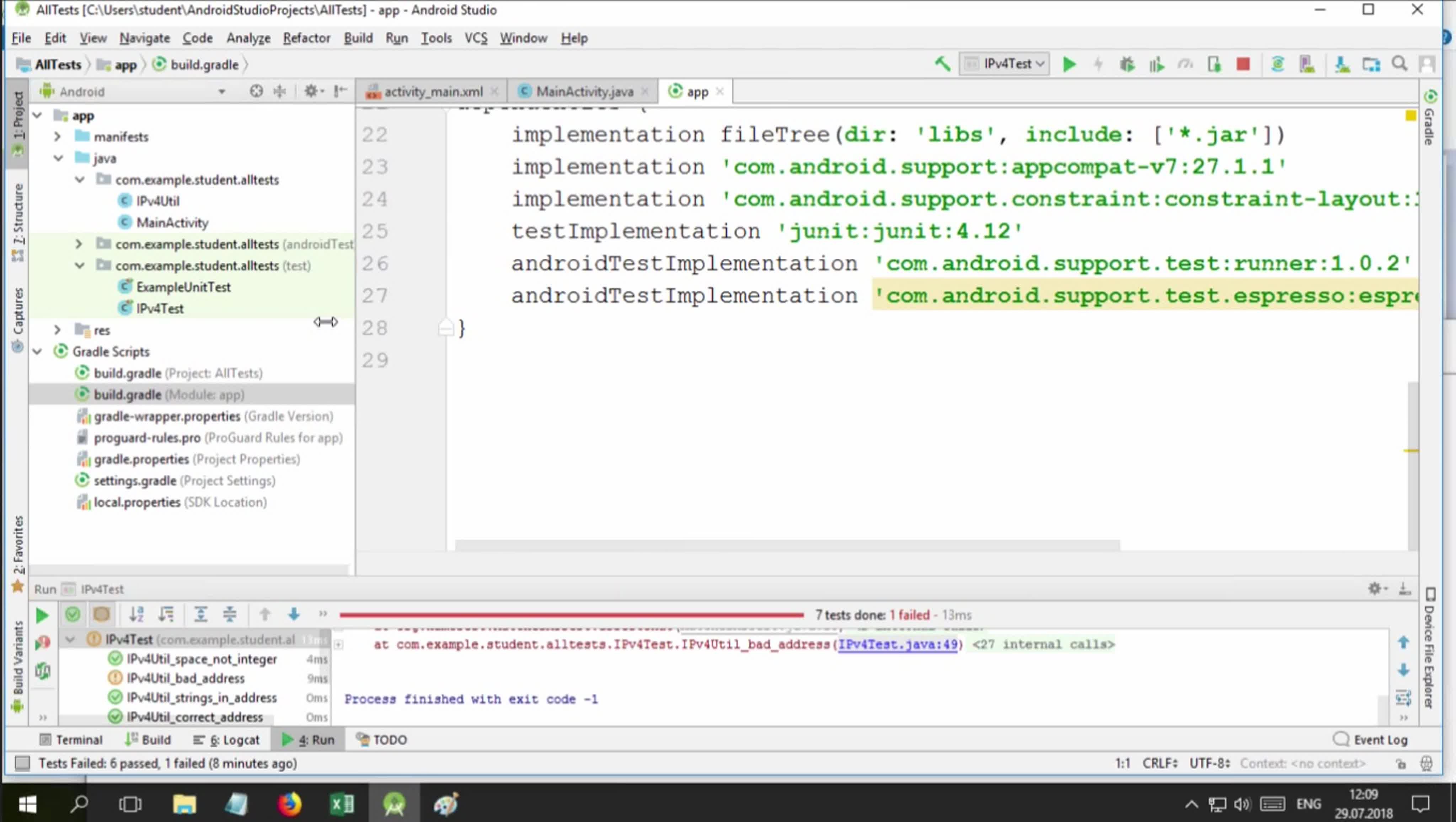
Task: Open the Refactor menu
Action: point(306,38)
